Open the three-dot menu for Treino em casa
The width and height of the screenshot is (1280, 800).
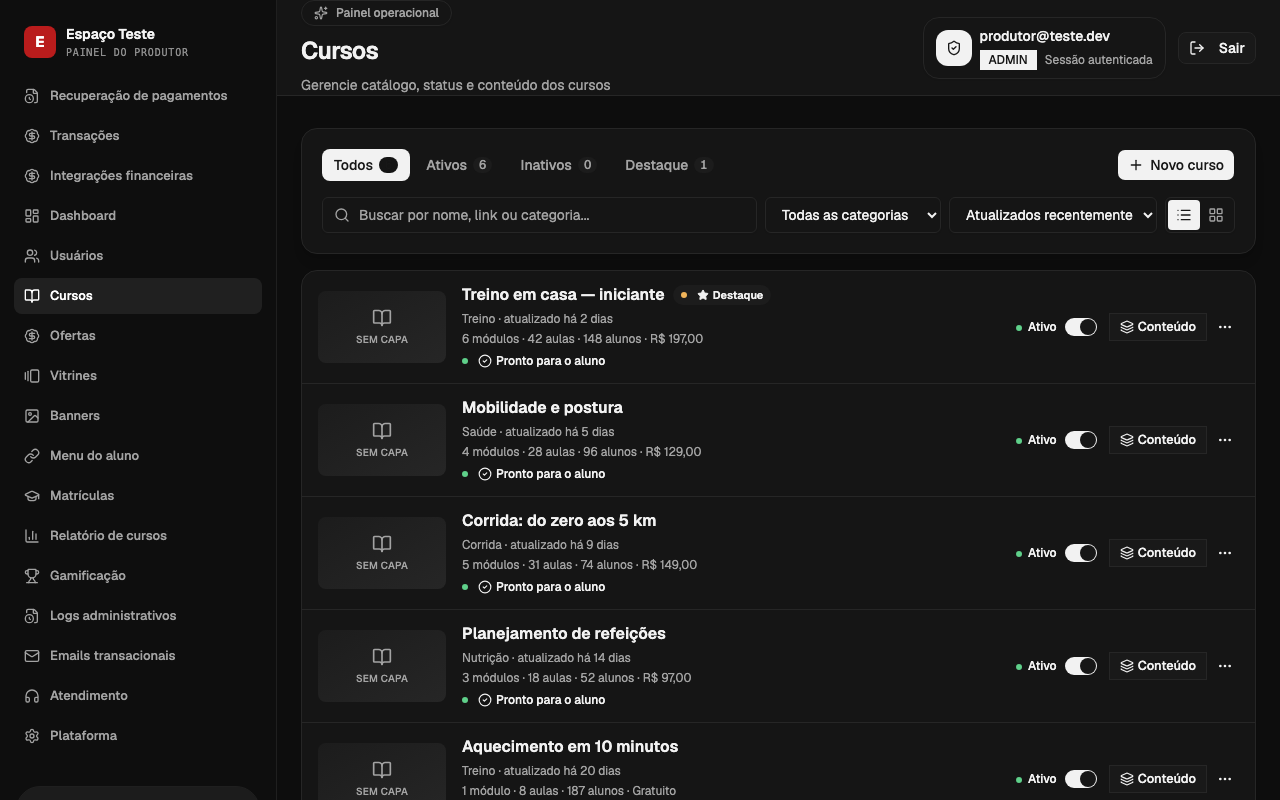coord(1225,327)
